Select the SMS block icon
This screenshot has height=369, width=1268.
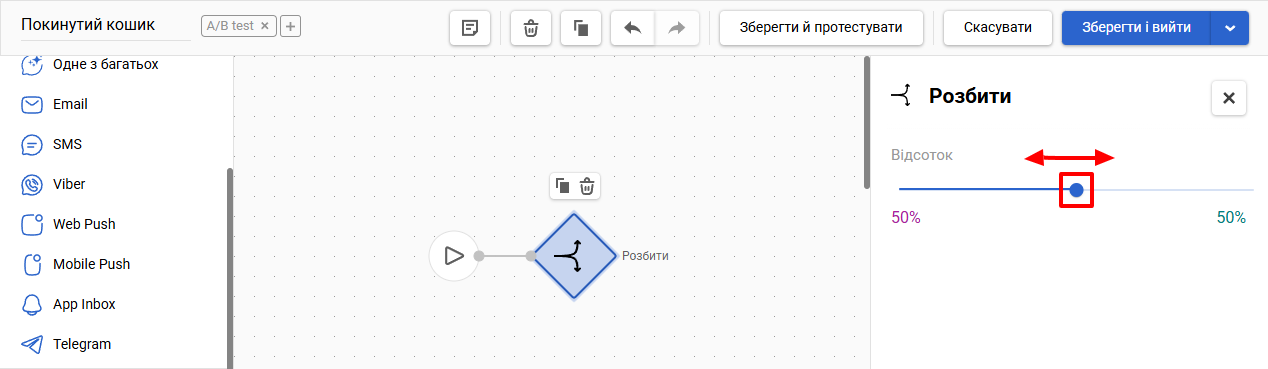click(x=32, y=144)
